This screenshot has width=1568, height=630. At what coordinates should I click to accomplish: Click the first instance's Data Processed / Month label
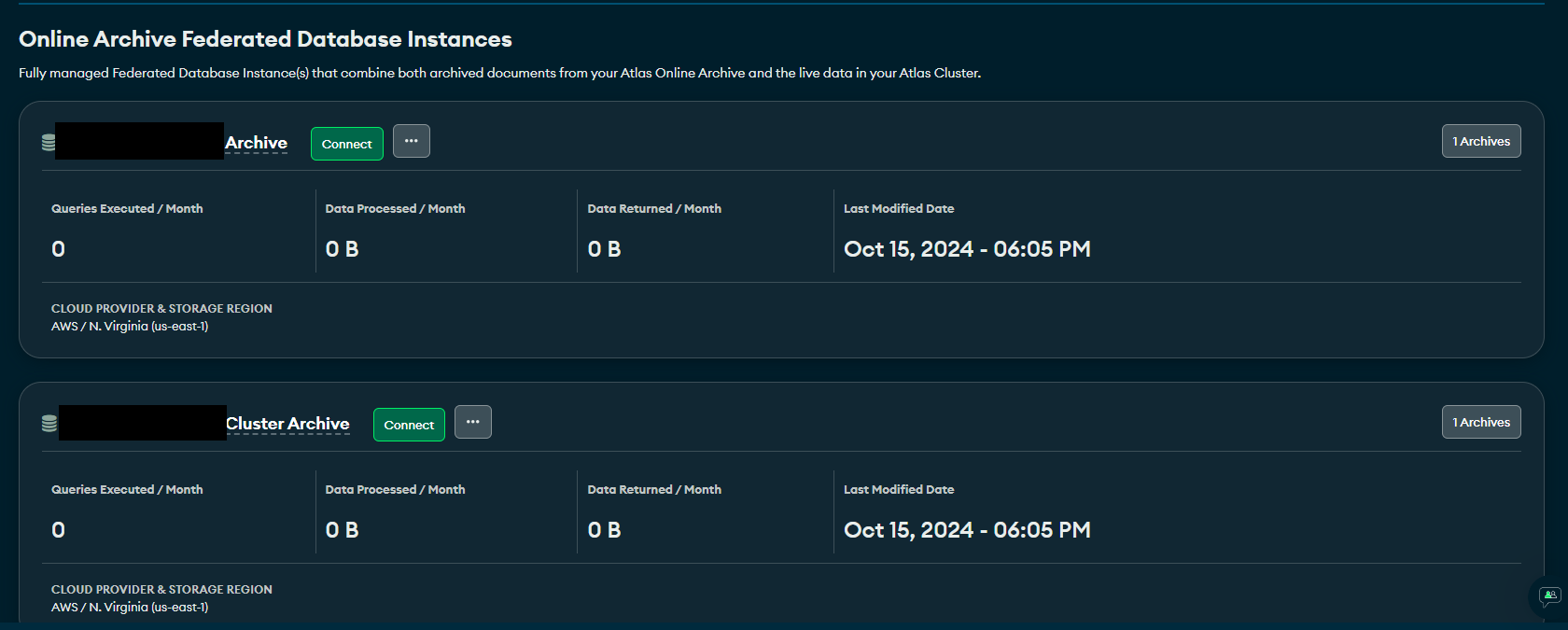tap(395, 209)
